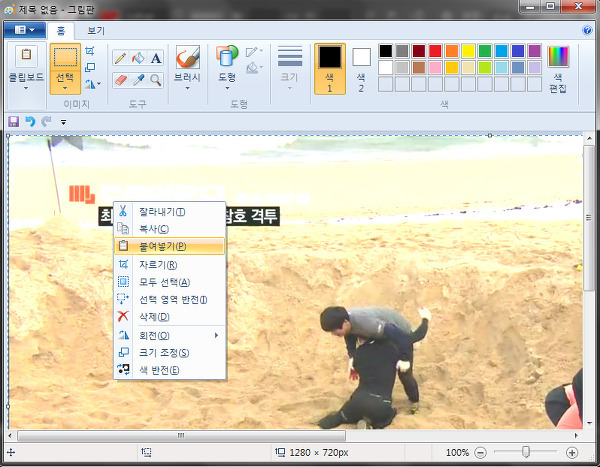
Task: Select the Pencil tool
Action: coord(120,59)
